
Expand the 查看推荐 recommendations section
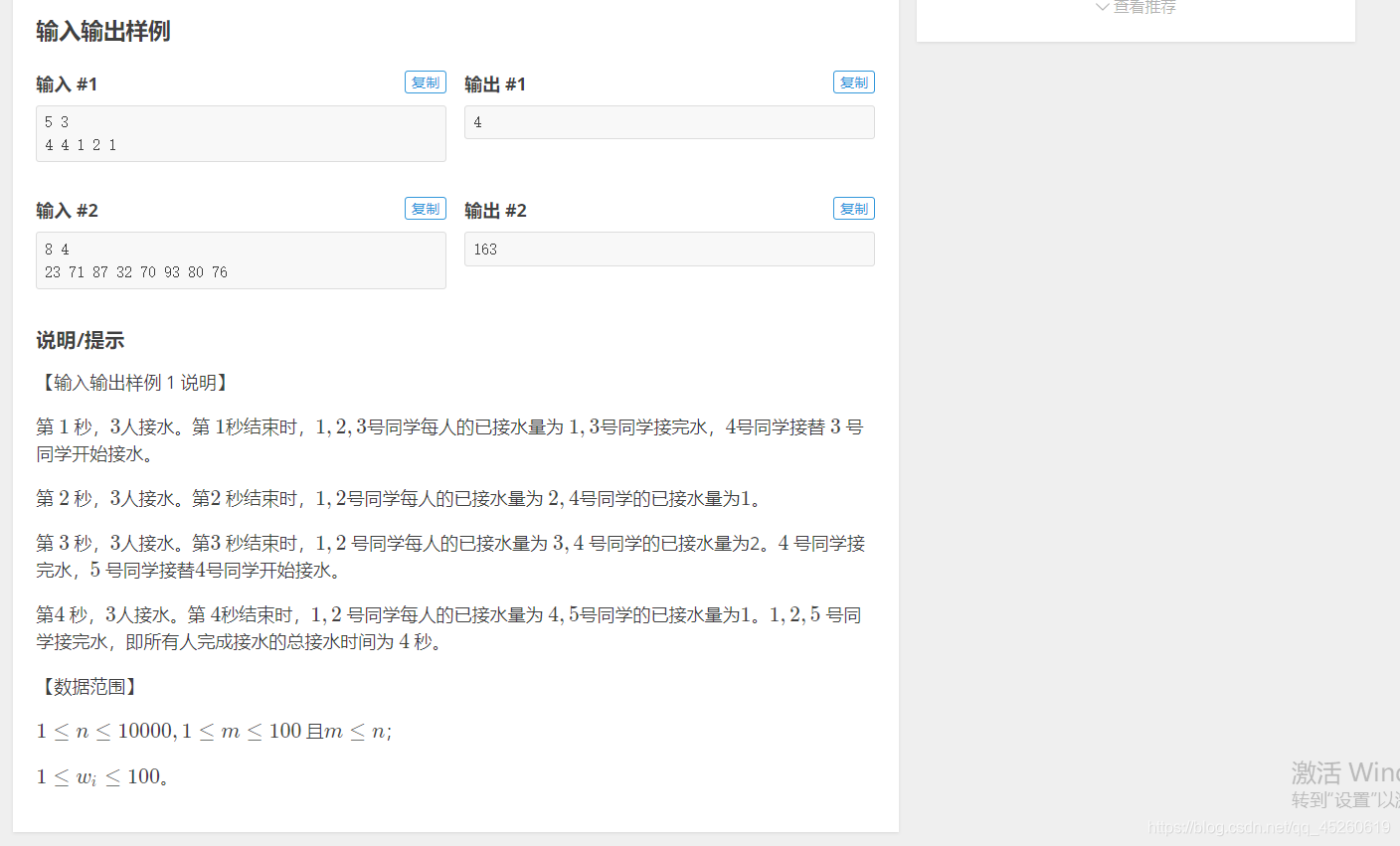click(x=1141, y=7)
